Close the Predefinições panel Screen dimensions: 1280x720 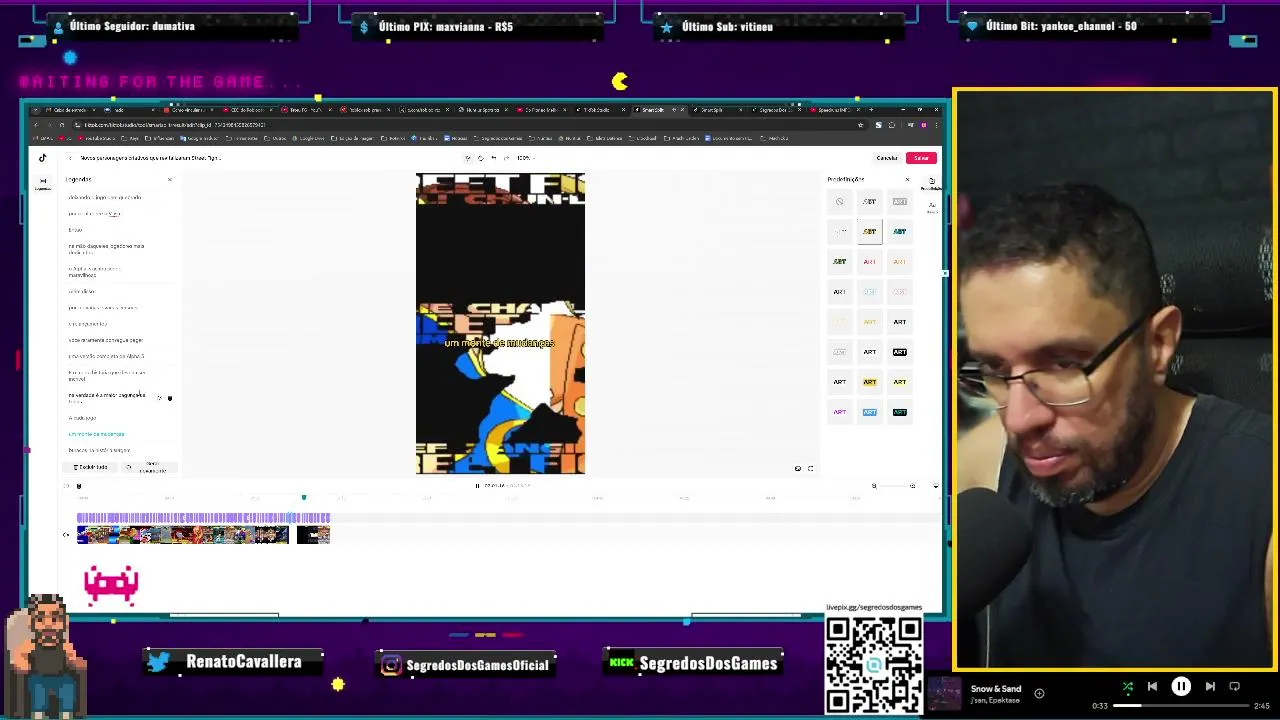(x=908, y=179)
